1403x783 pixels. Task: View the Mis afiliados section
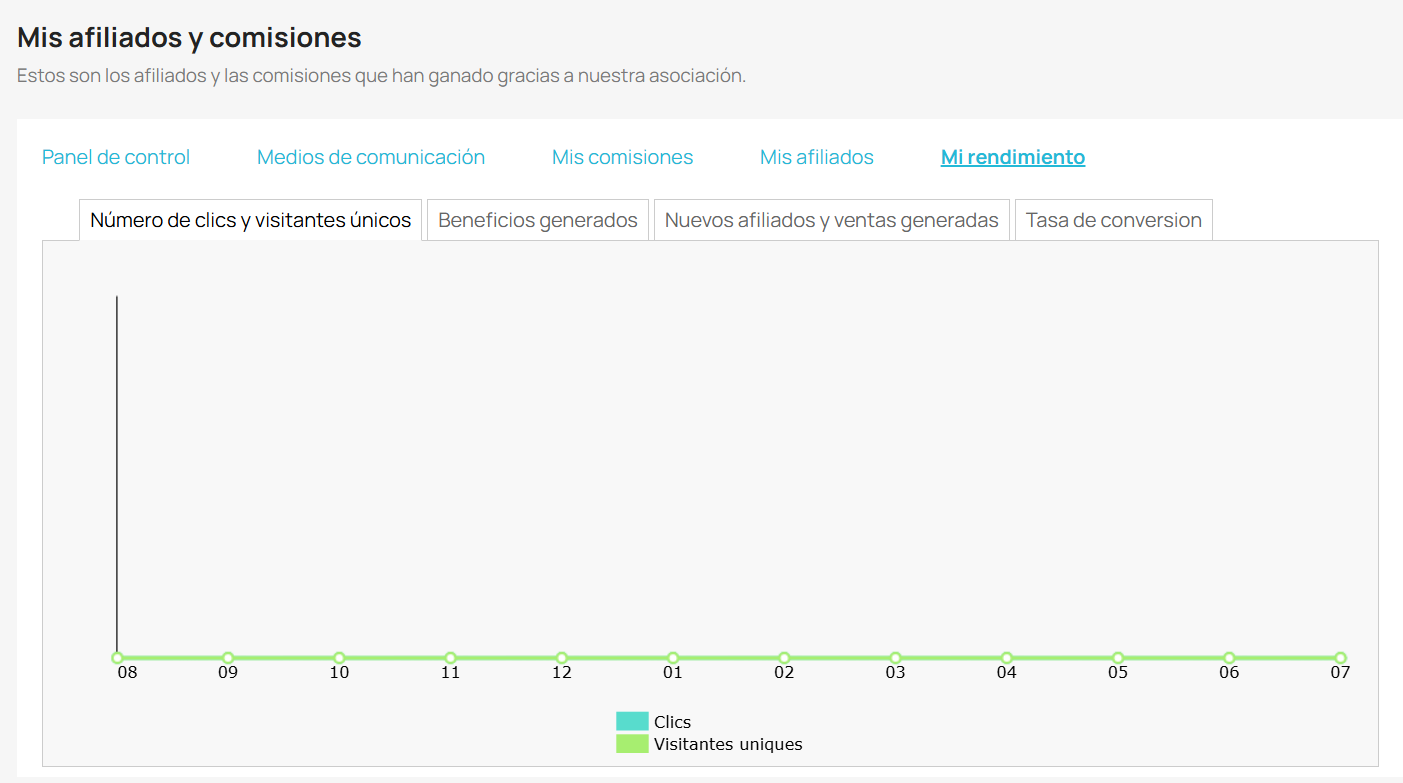[x=817, y=157]
